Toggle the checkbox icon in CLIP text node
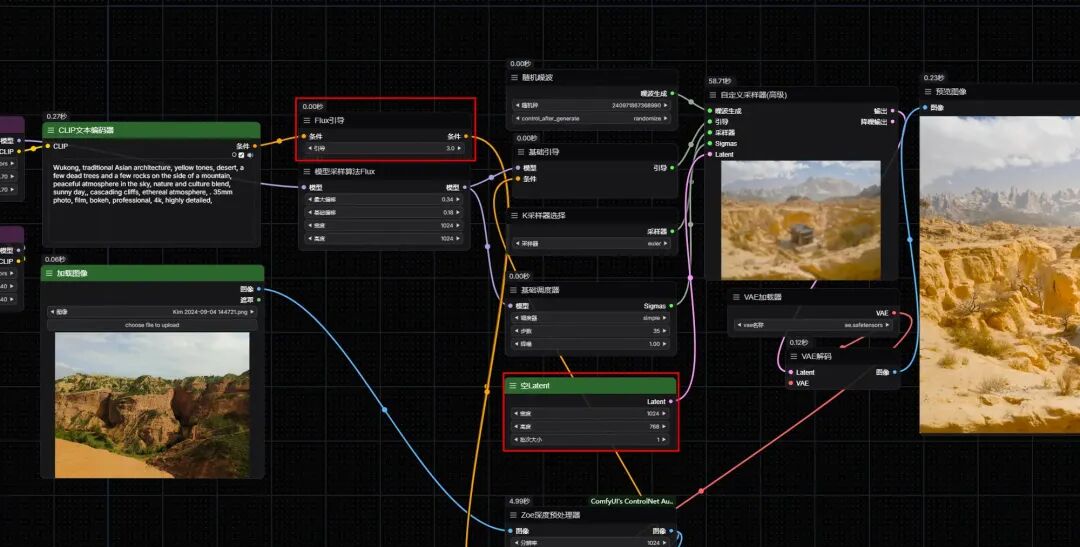This screenshot has height=547, width=1080. tap(242, 155)
